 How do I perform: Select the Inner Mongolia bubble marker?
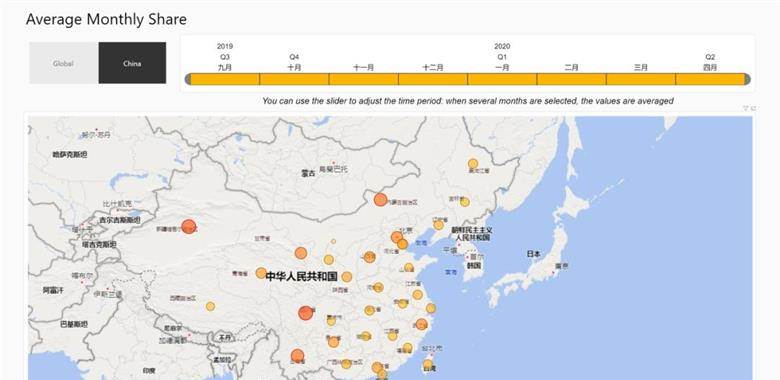pos(381,200)
